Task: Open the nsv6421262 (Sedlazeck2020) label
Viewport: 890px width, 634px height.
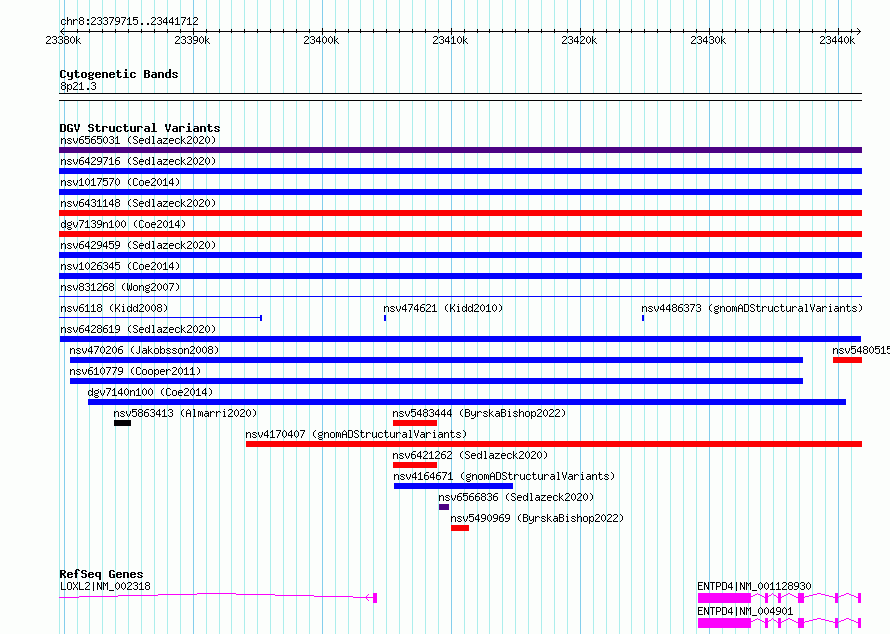Action: [x=470, y=455]
